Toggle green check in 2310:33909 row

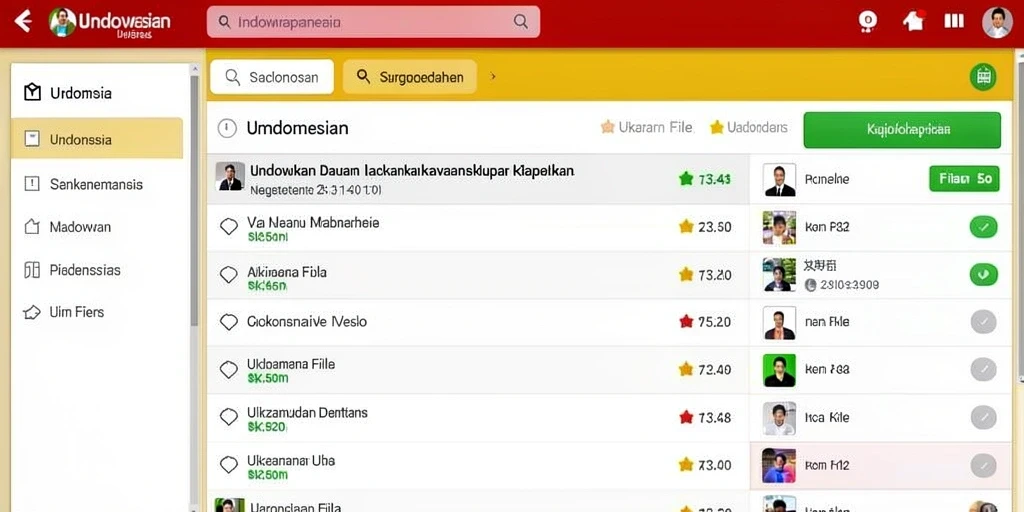[x=984, y=274]
